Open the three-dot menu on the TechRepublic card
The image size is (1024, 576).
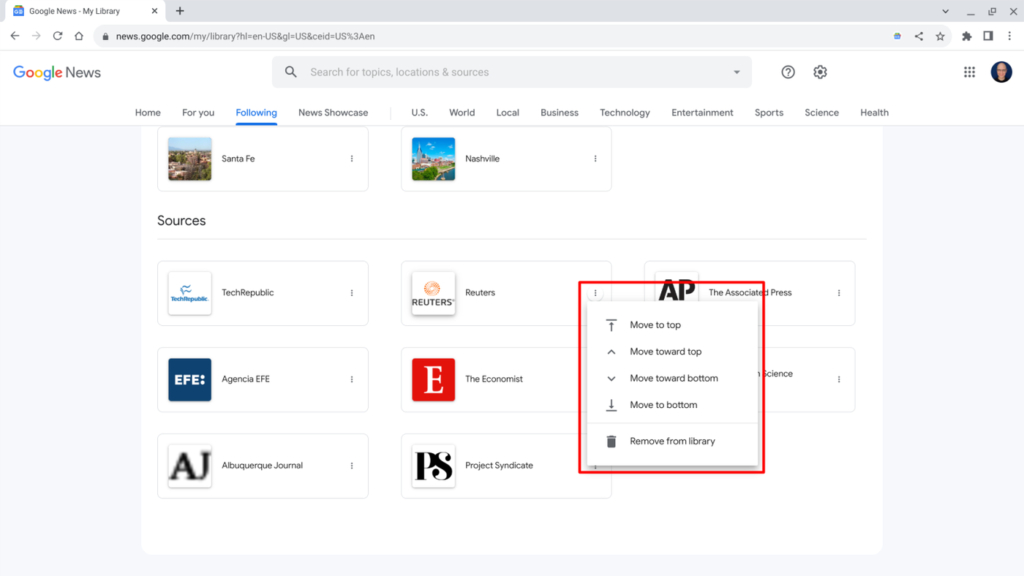click(351, 293)
